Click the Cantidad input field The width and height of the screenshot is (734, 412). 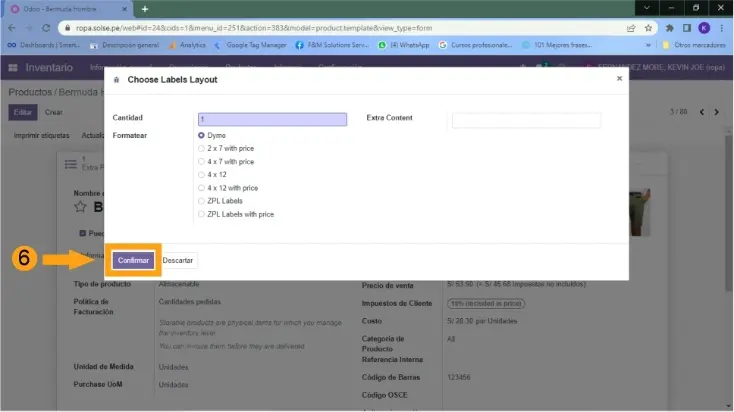pos(272,118)
